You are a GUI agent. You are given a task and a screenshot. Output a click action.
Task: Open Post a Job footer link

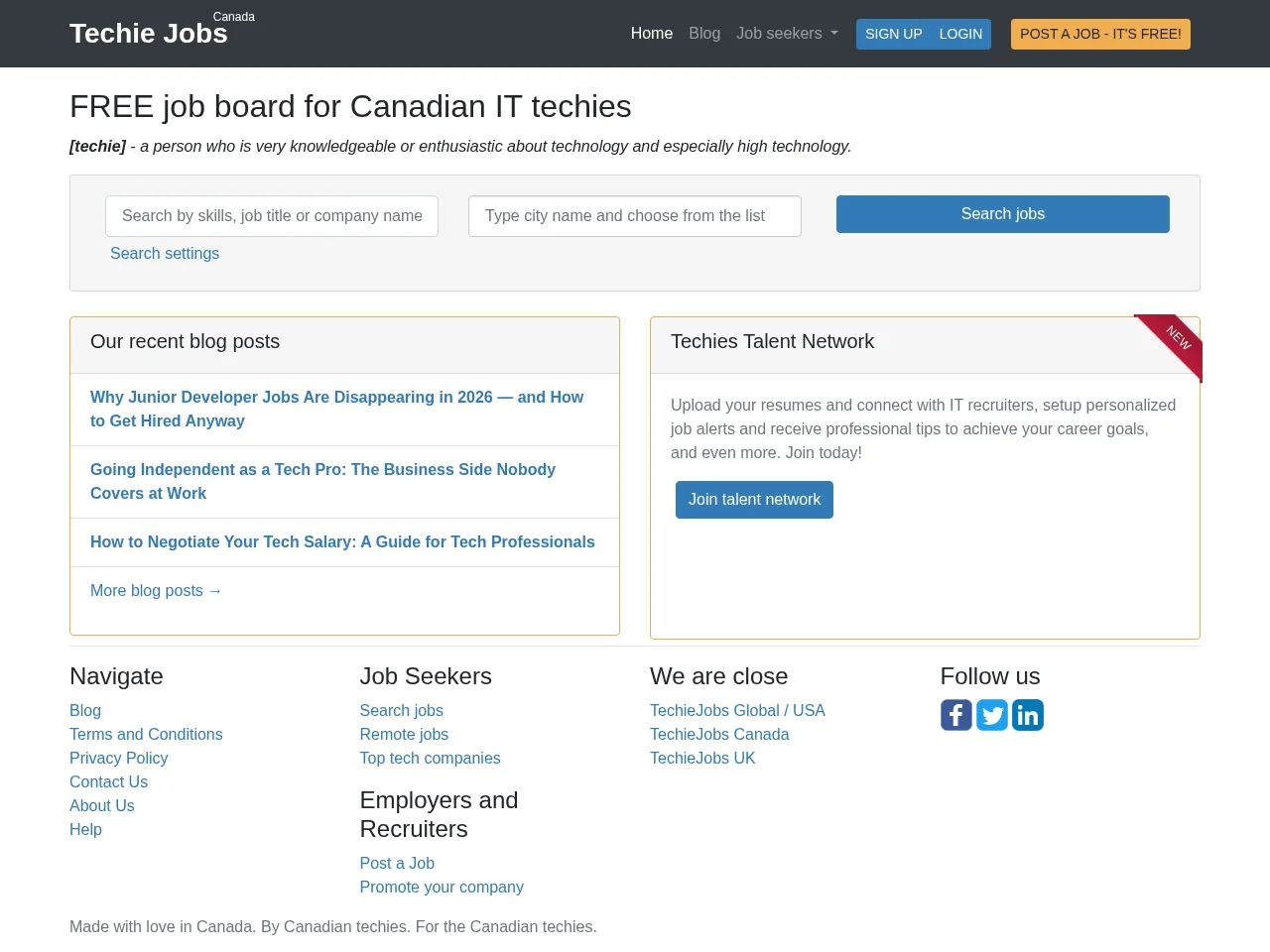point(397,864)
